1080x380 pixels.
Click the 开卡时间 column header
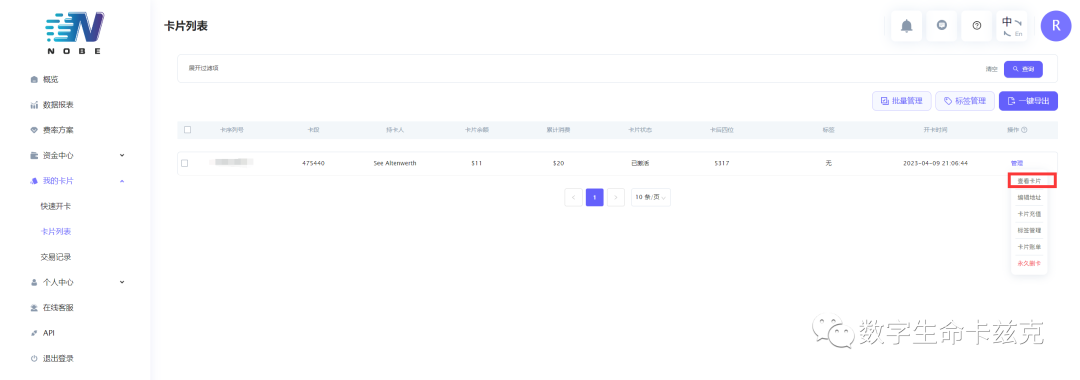pyautogui.click(x=935, y=129)
